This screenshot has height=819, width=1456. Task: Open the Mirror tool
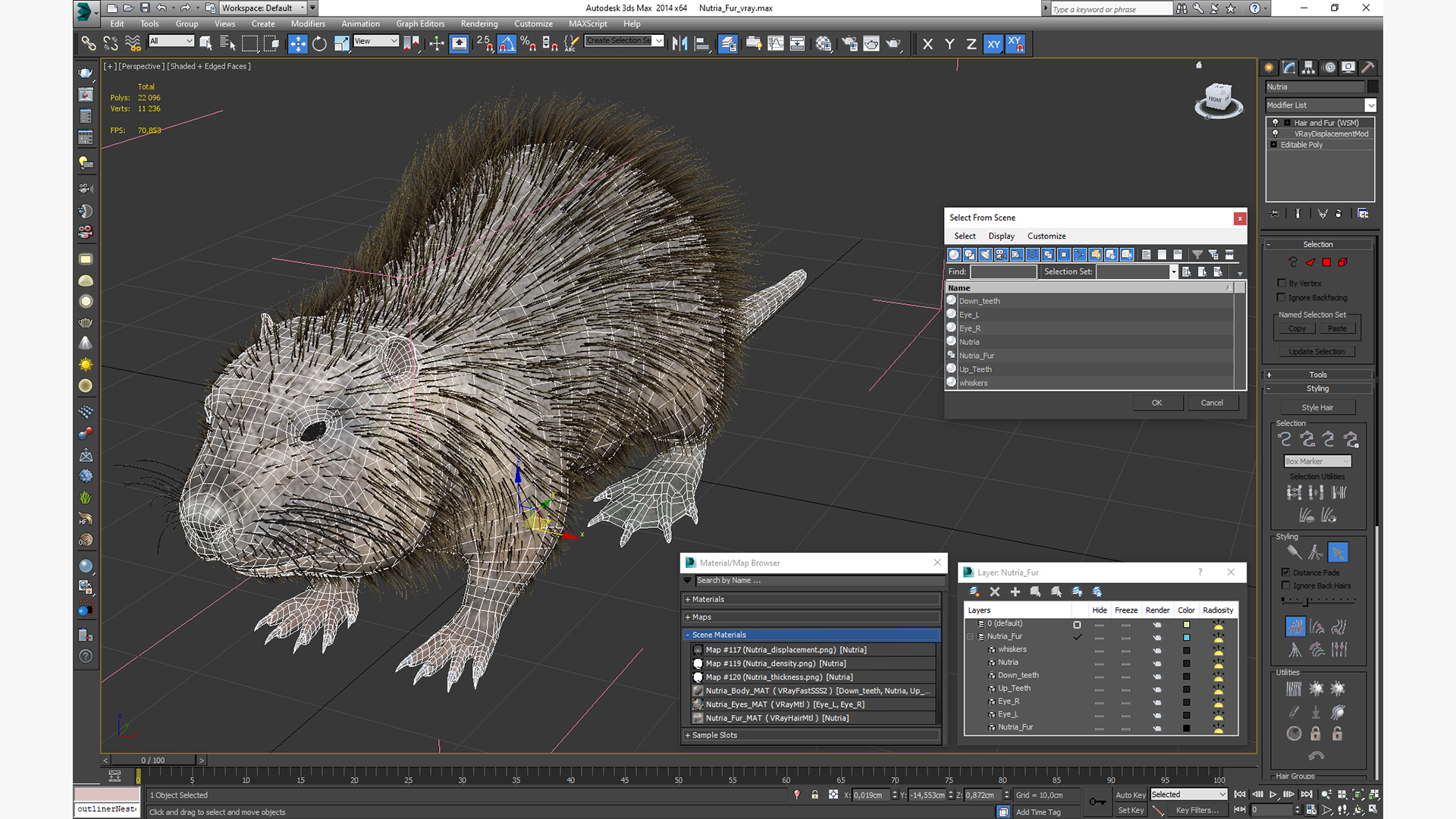pos(680,44)
